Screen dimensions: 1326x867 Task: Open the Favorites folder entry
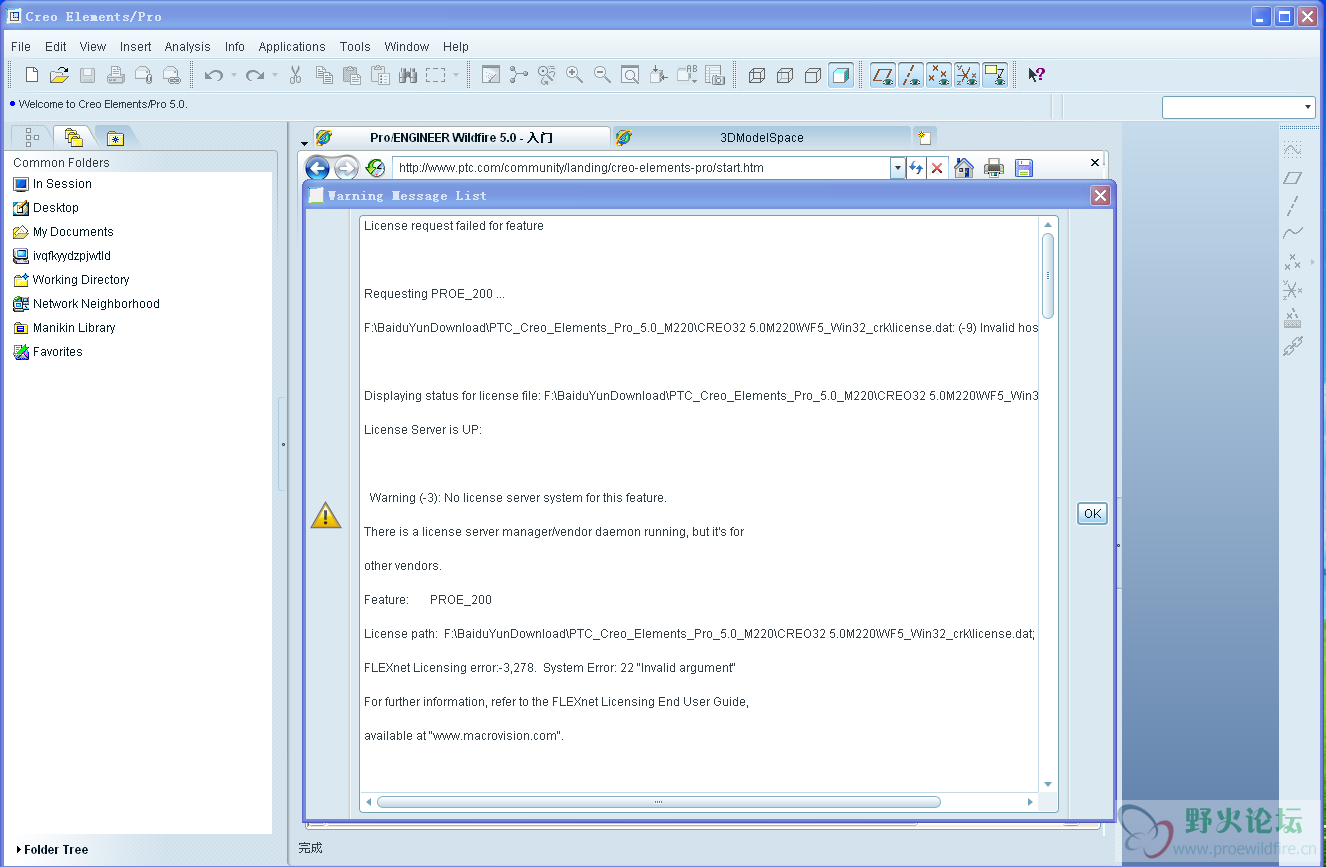[x=48, y=352]
